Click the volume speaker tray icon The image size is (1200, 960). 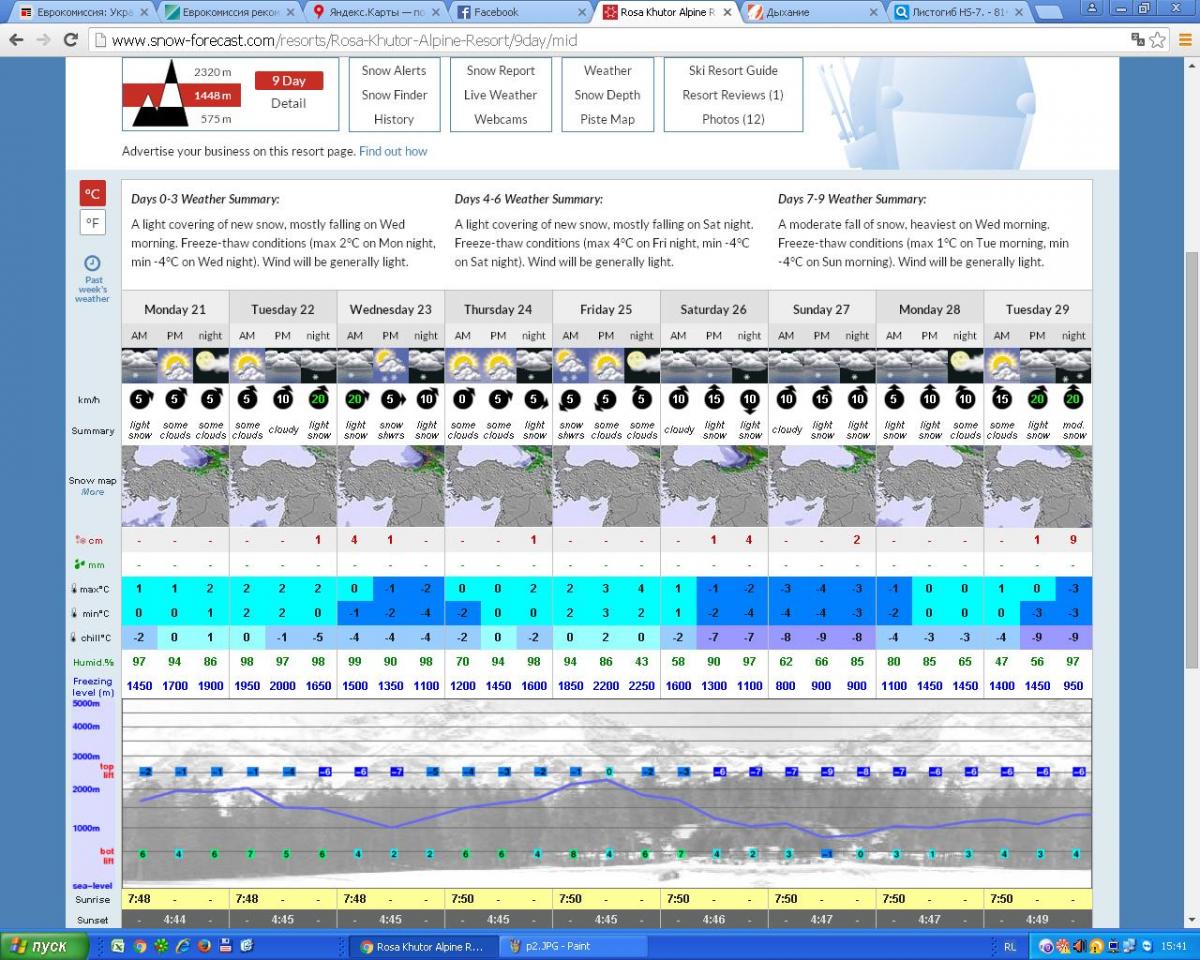(1077, 946)
